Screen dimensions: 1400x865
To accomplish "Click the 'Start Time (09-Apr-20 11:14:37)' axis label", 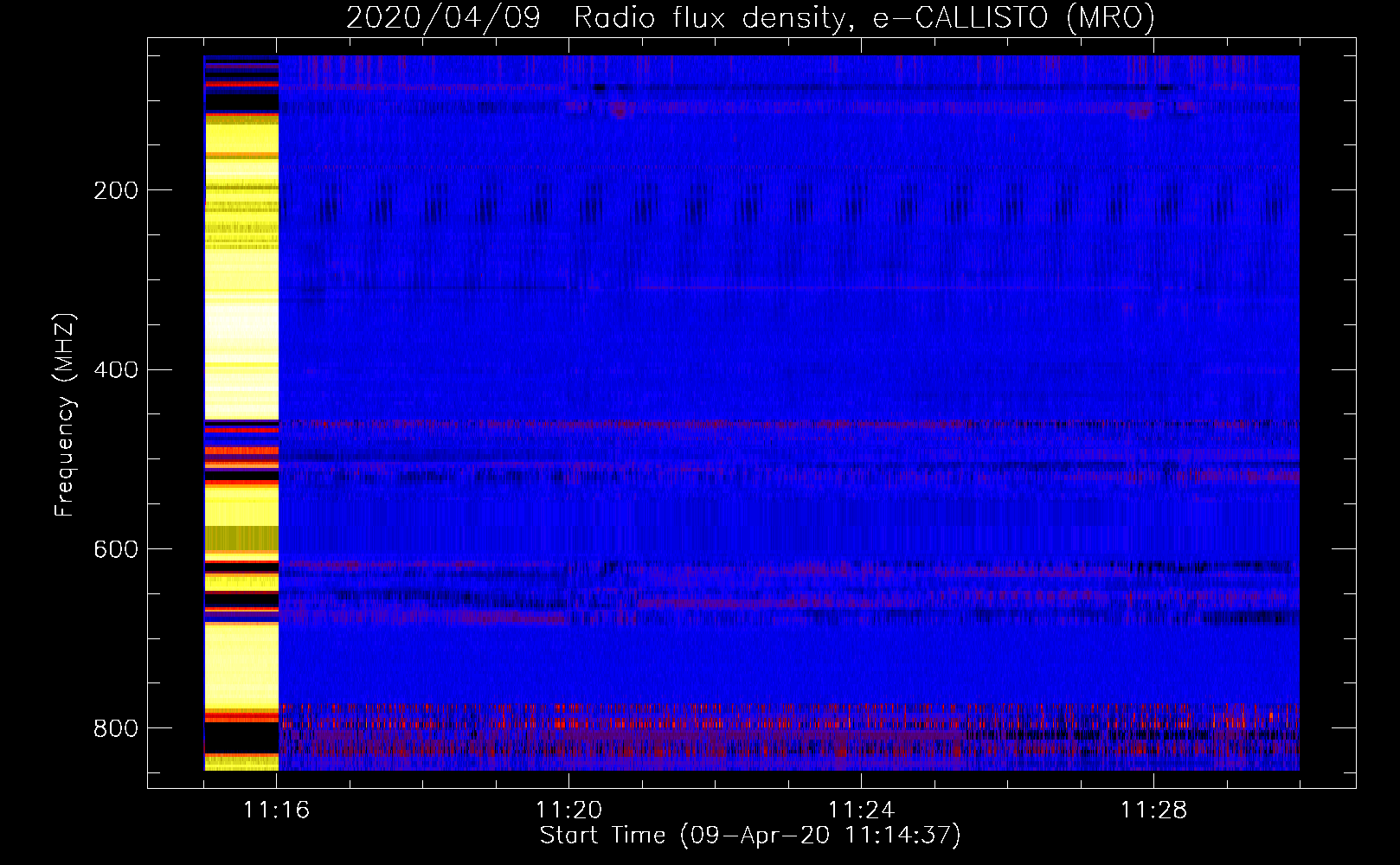I will [x=750, y=836].
